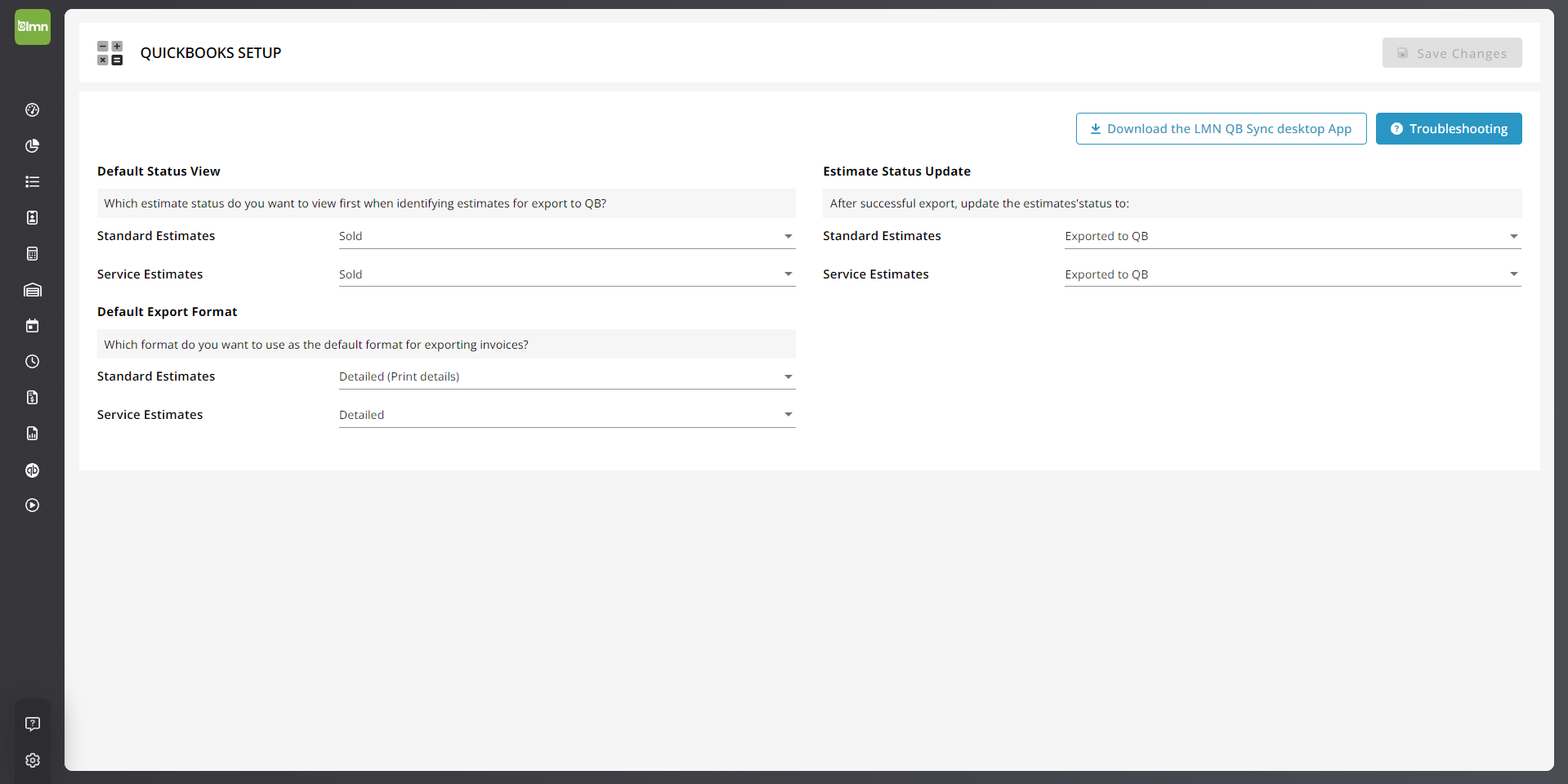
Task: Open the settings gear icon
Action: 33,760
